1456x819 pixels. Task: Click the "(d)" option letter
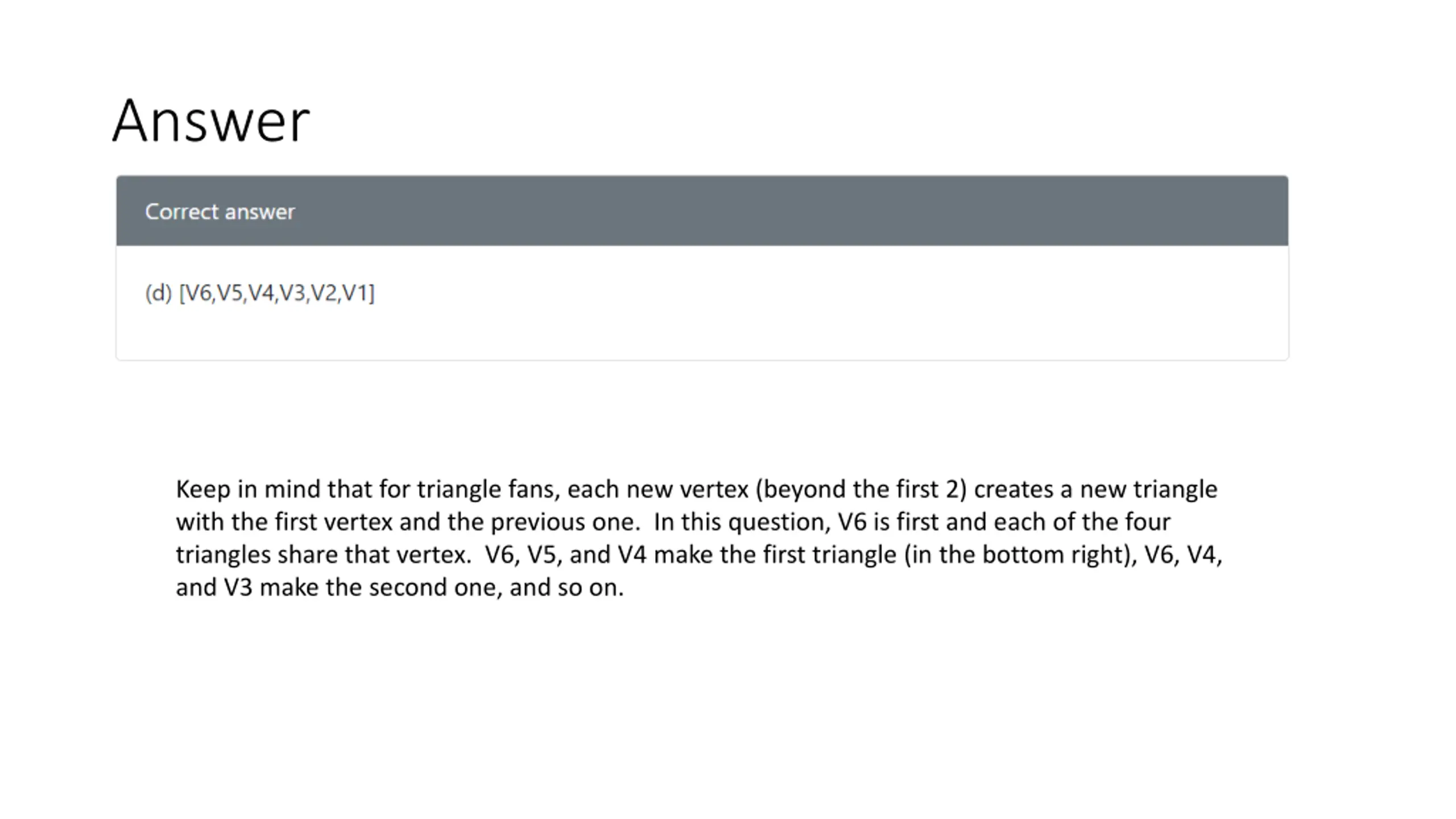(x=159, y=293)
